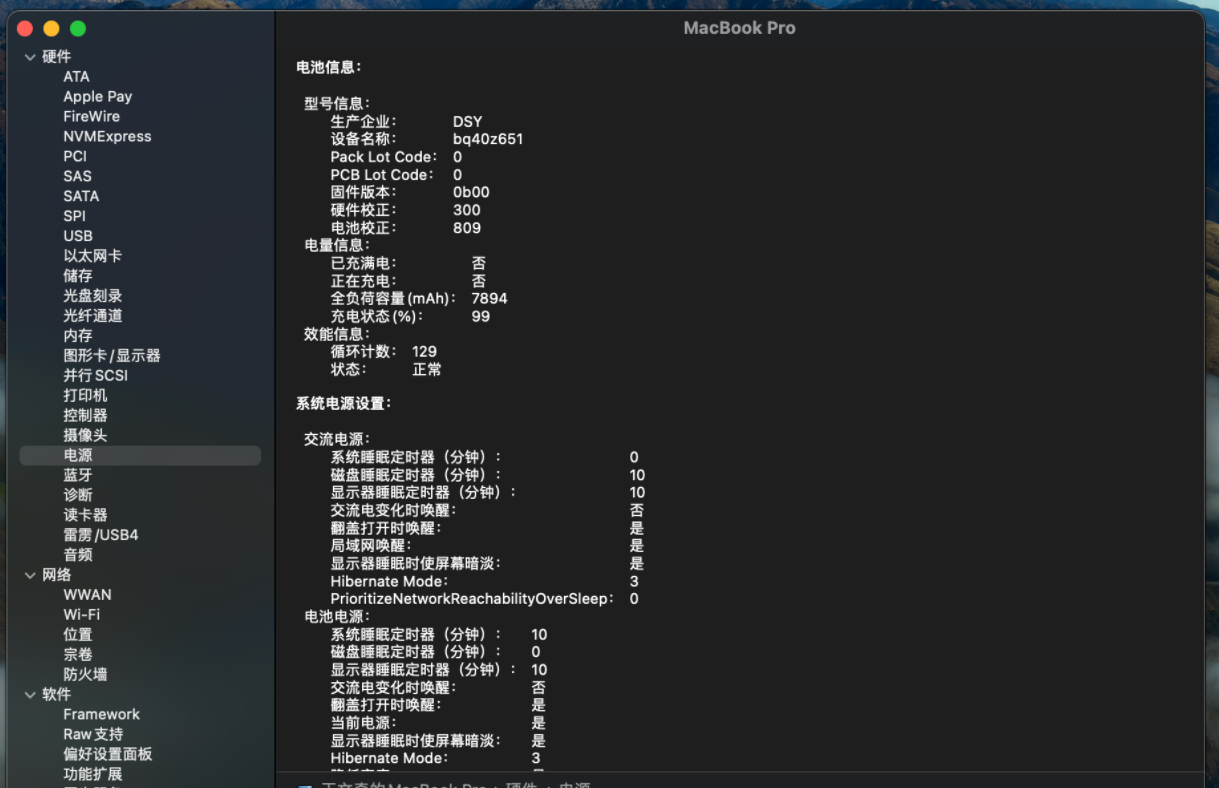Select NVMExpress in the sidebar
Viewport: 1219px width, 788px height.
(x=107, y=136)
